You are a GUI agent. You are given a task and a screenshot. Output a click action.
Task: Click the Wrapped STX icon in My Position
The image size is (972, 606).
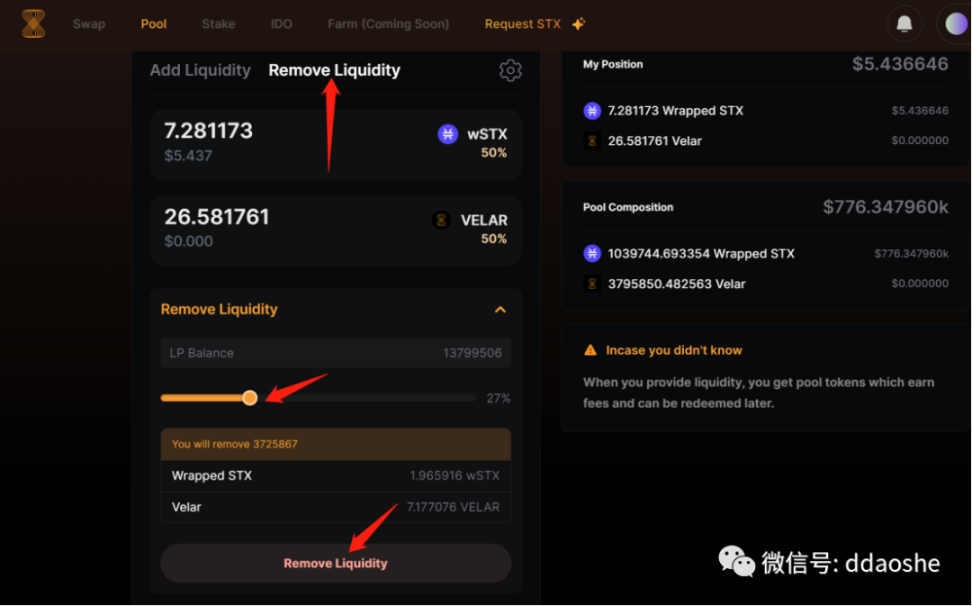(x=592, y=111)
